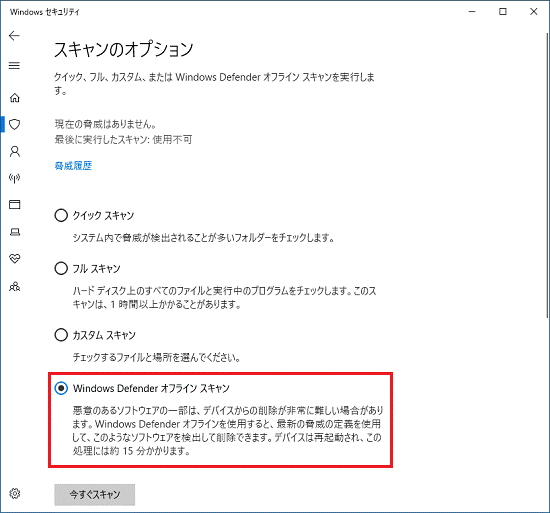
Task: Click チェックするファイルと場所を選んでください text
Action: point(156,357)
